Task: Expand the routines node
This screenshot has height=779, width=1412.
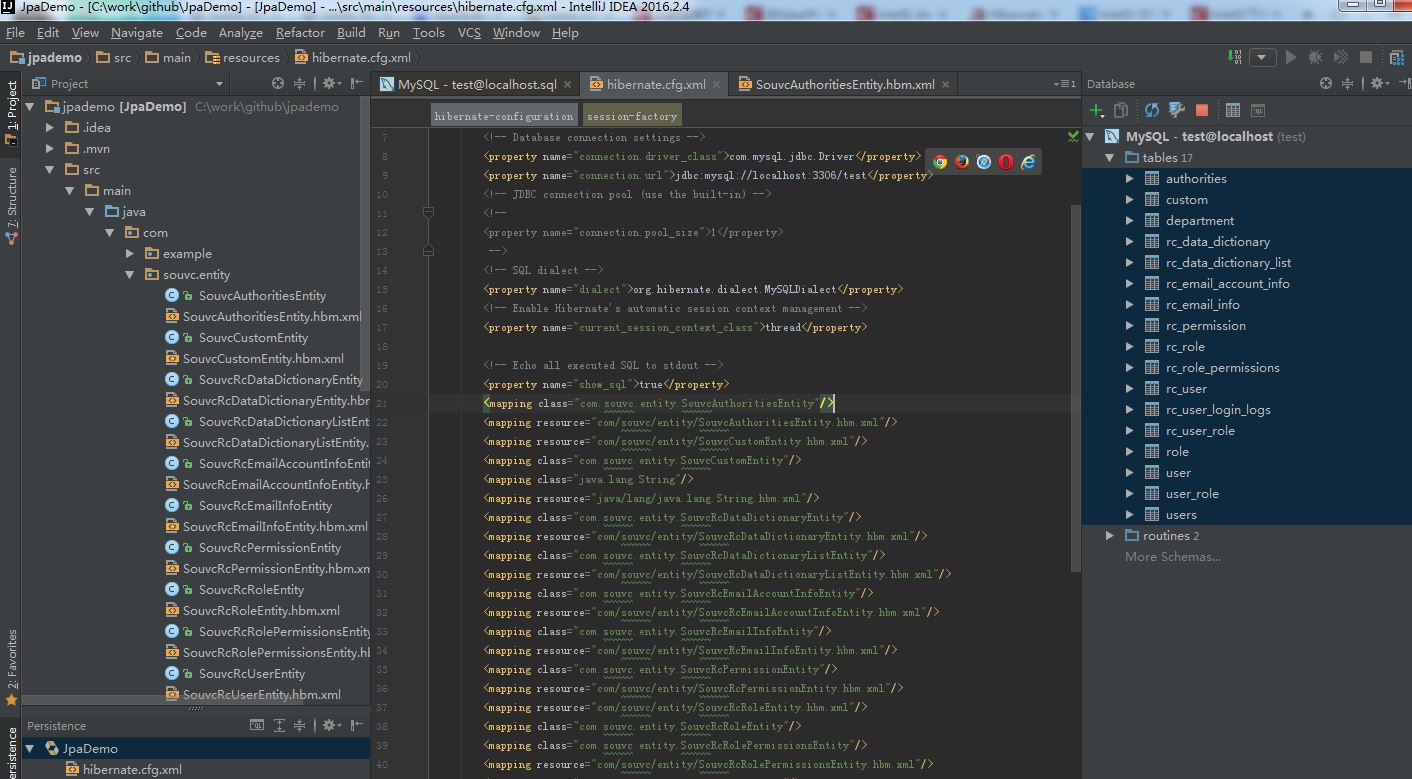Action: click(1110, 536)
